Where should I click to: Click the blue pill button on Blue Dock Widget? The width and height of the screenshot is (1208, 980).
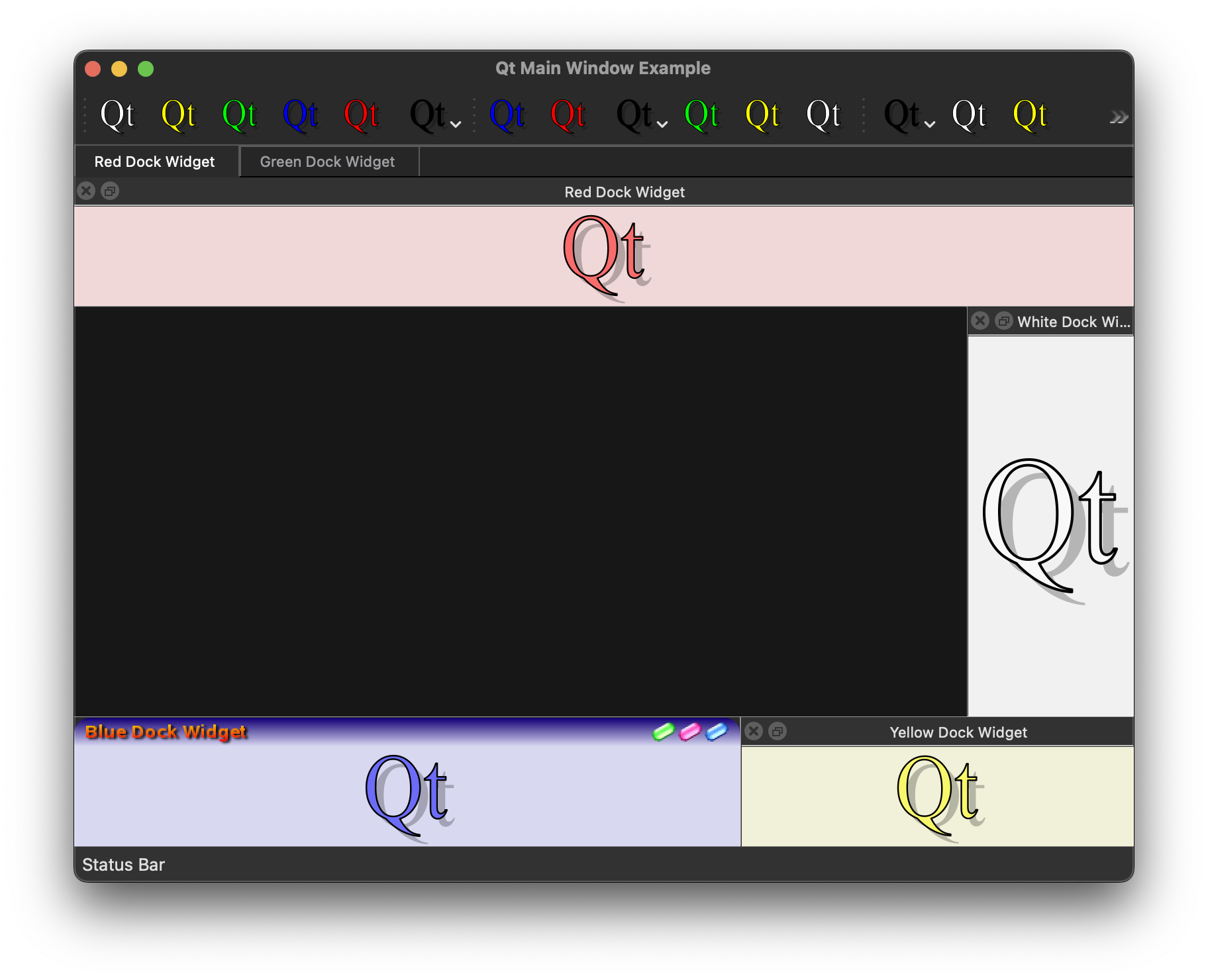pos(717,731)
